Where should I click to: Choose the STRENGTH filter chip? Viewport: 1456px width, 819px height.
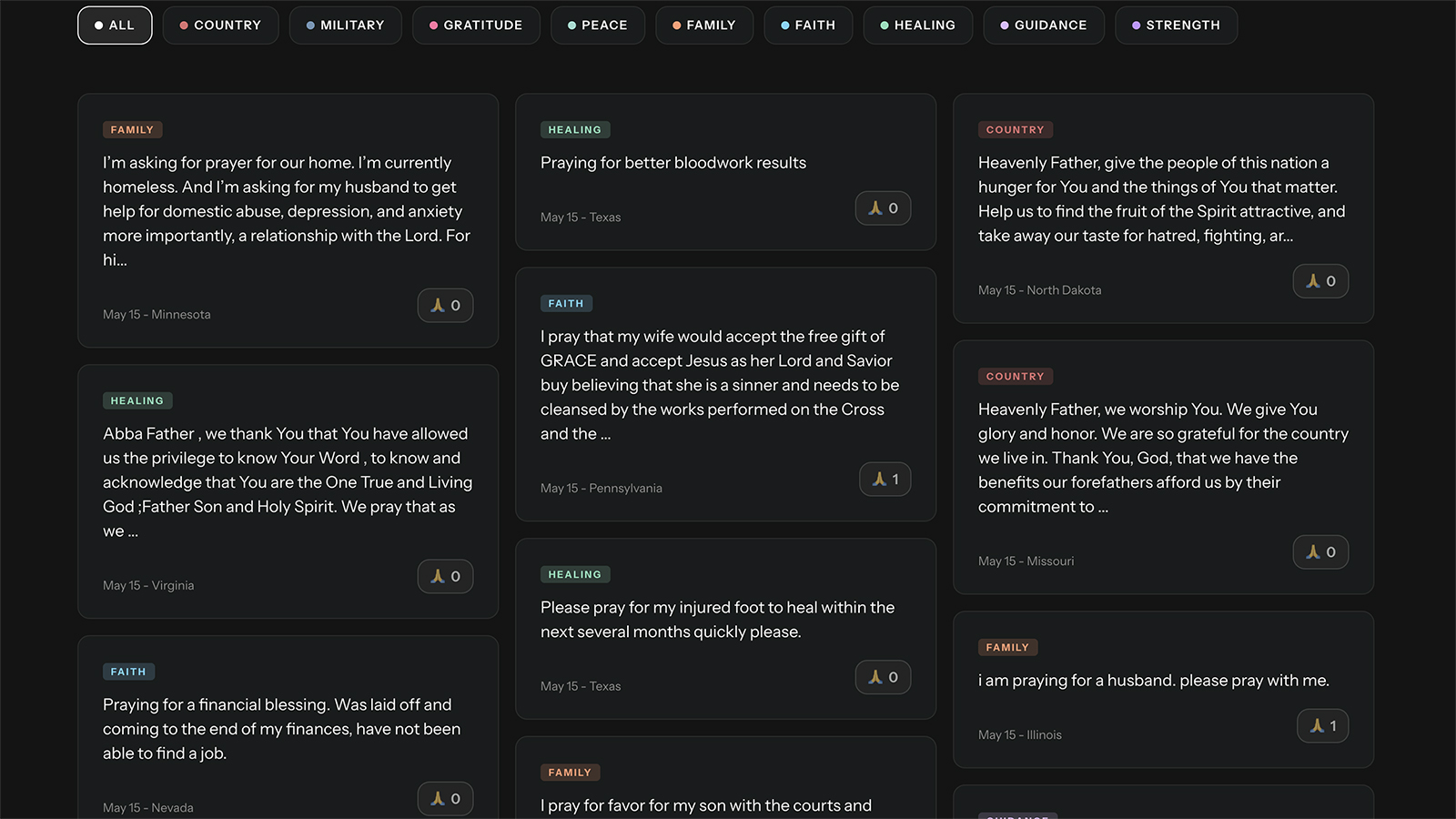(x=1176, y=25)
